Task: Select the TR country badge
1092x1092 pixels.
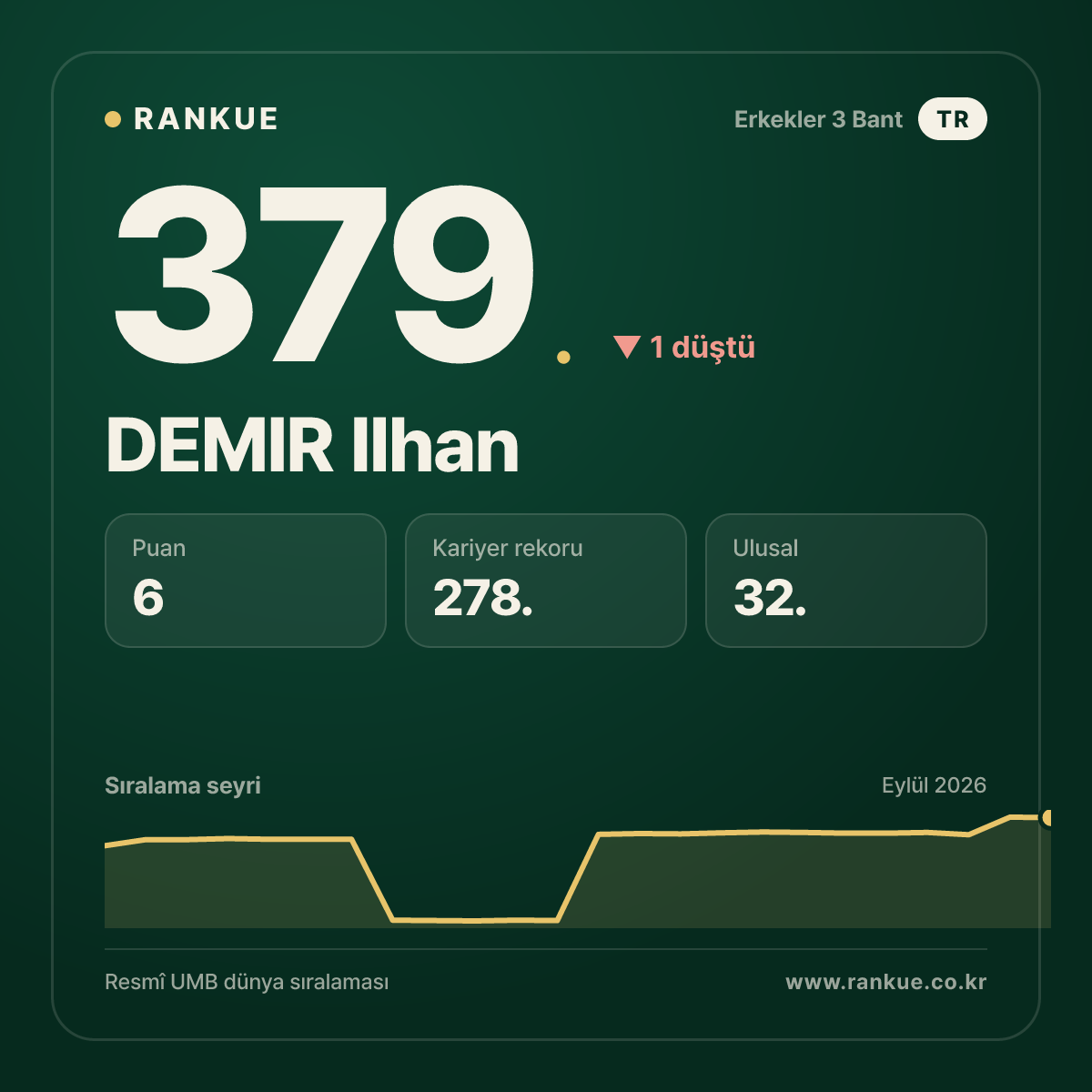Action: pyautogui.click(x=953, y=119)
